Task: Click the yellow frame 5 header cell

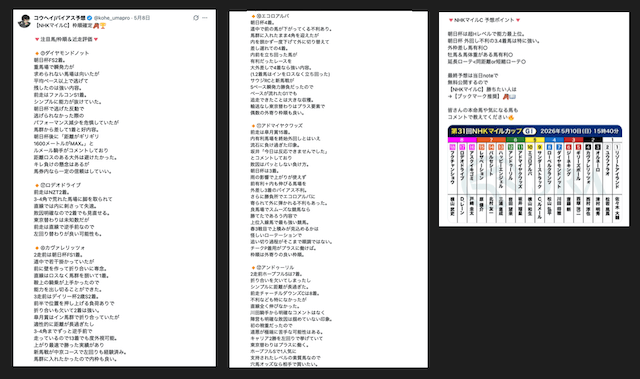Action: coord(535,140)
